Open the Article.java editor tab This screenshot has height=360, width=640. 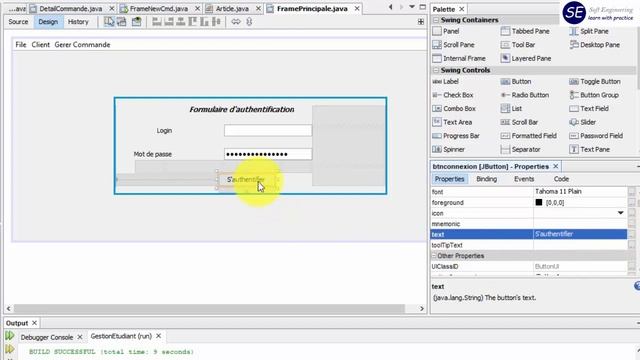(232, 9)
